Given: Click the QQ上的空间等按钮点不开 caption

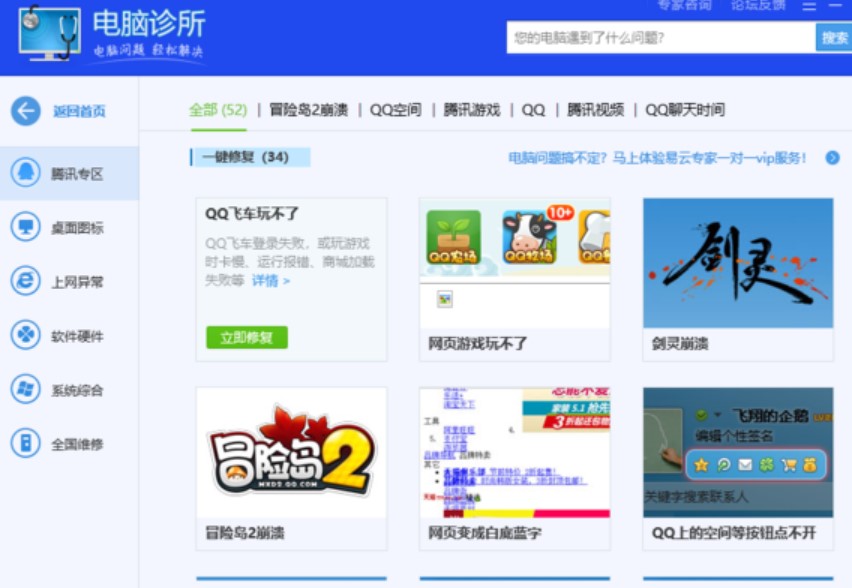Looking at the screenshot, I should click(734, 533).
